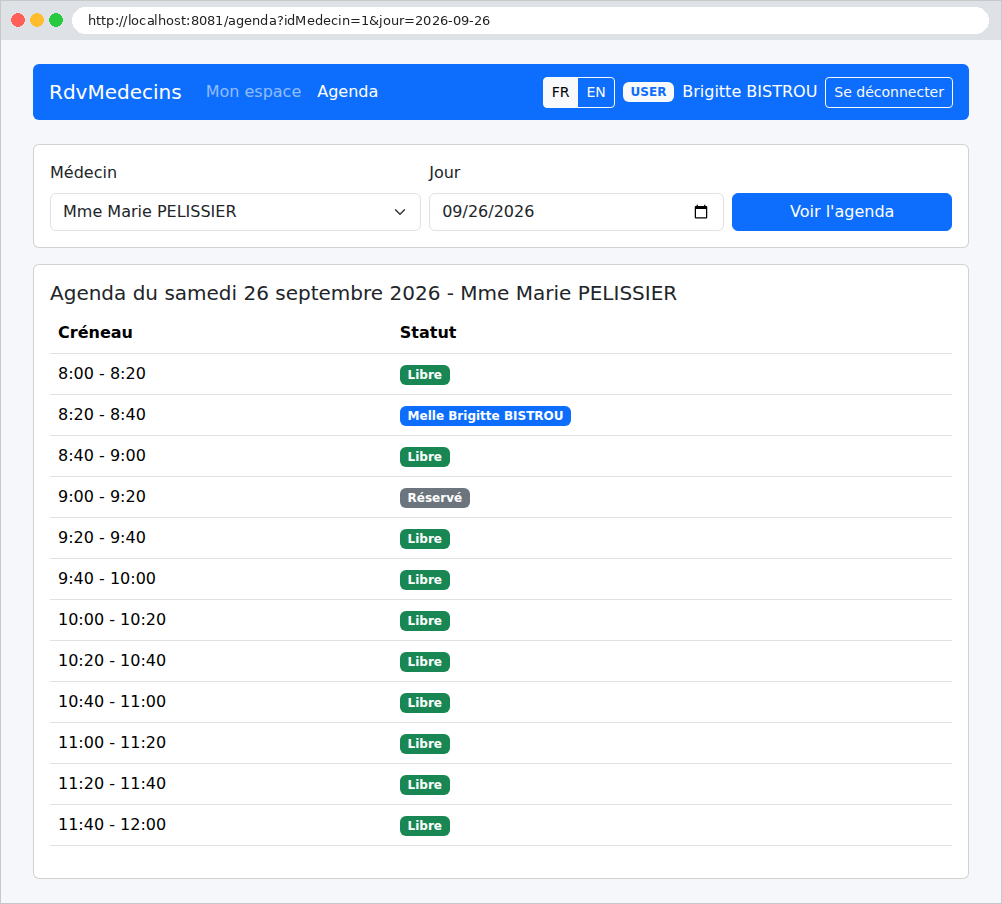Focus the Jour date input field
The width and height of the screenshot is (1002, 904).
[576, 211]
